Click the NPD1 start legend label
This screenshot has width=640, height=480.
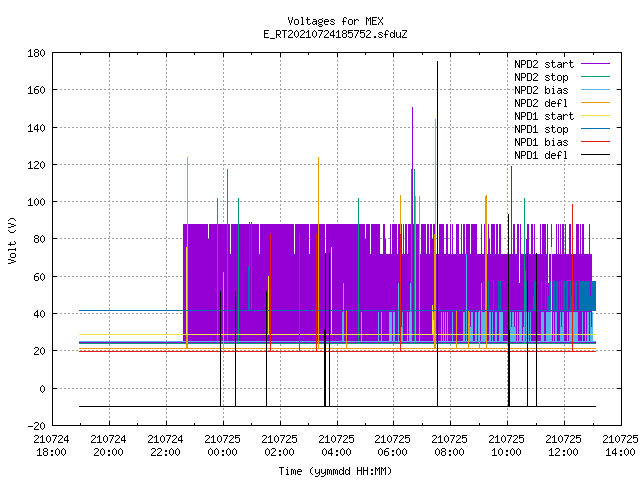coord(544,116)
